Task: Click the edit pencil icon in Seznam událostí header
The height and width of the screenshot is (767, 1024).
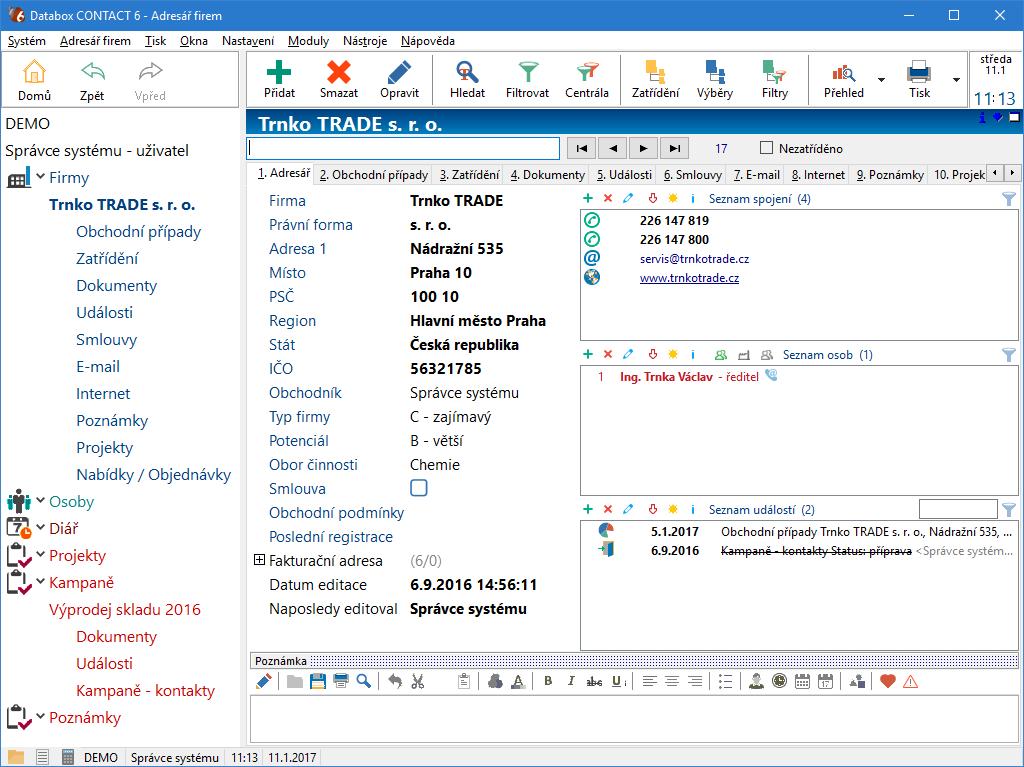Action: [628, 510]
